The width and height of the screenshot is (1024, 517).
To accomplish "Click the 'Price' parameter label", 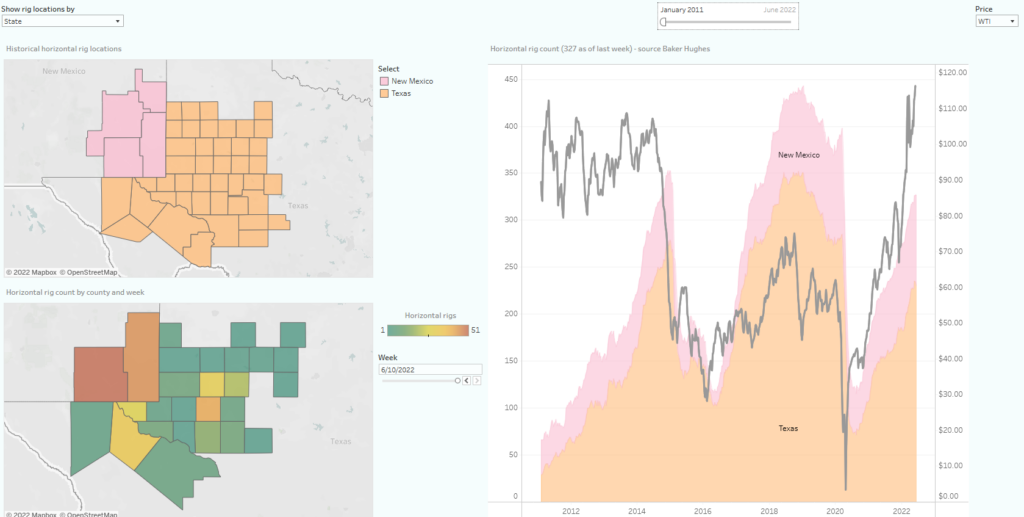I will [x=984, y=9].
